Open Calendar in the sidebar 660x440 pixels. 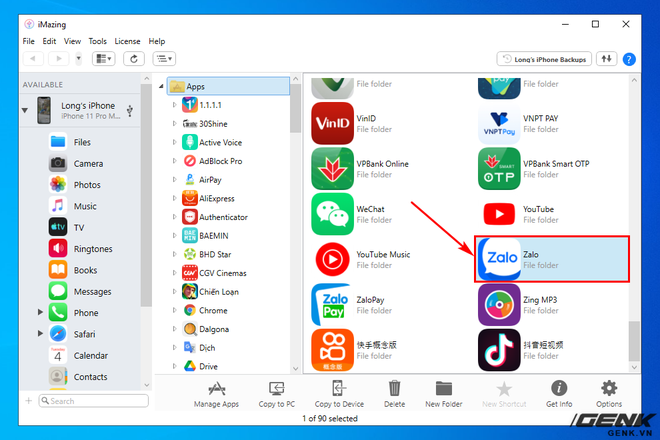tap(90, 356)
